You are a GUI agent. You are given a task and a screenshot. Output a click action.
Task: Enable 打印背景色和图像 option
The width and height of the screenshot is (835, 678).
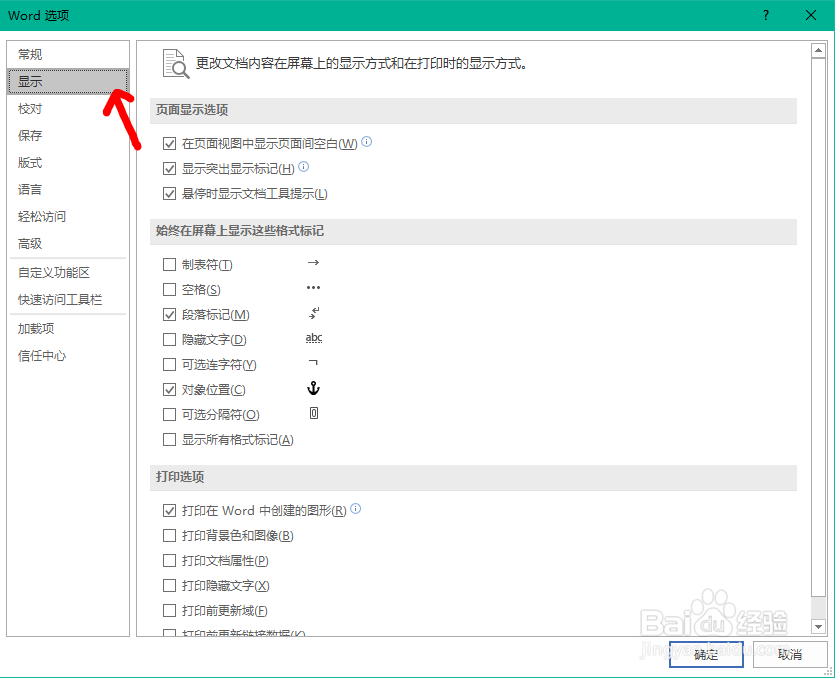pyautogui.click(x=169, y=536)
